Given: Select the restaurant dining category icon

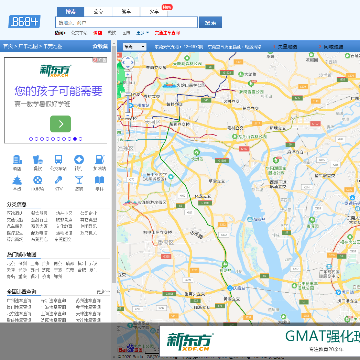Looking at the screenshot, I should [38, 160].
